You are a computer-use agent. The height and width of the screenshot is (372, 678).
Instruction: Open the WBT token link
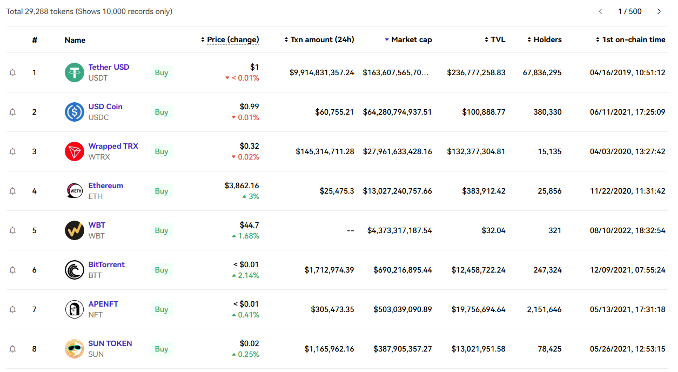[x=97, y=225]
